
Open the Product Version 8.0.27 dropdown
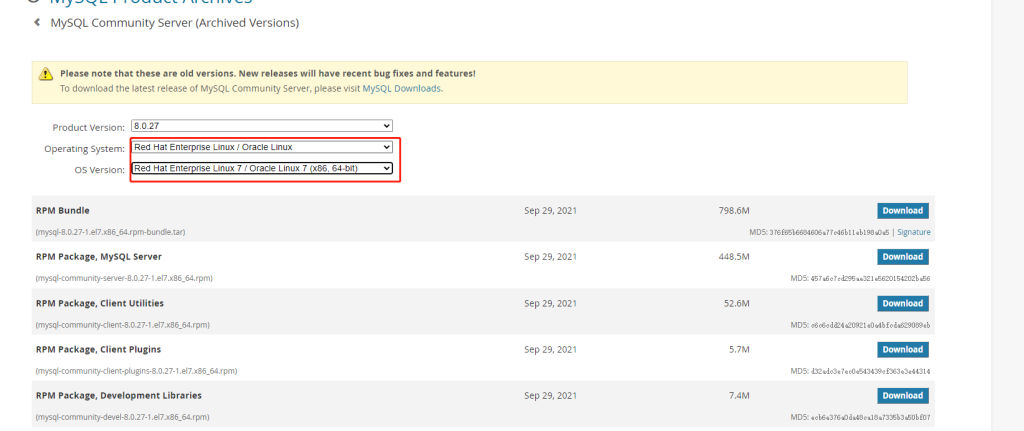pyautogui.click(x=261, y=126)
